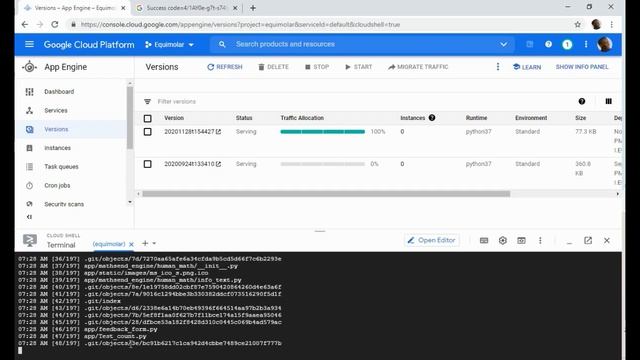
Task: Open the header's three-dot settings menu
Action: tap(586, 44)
